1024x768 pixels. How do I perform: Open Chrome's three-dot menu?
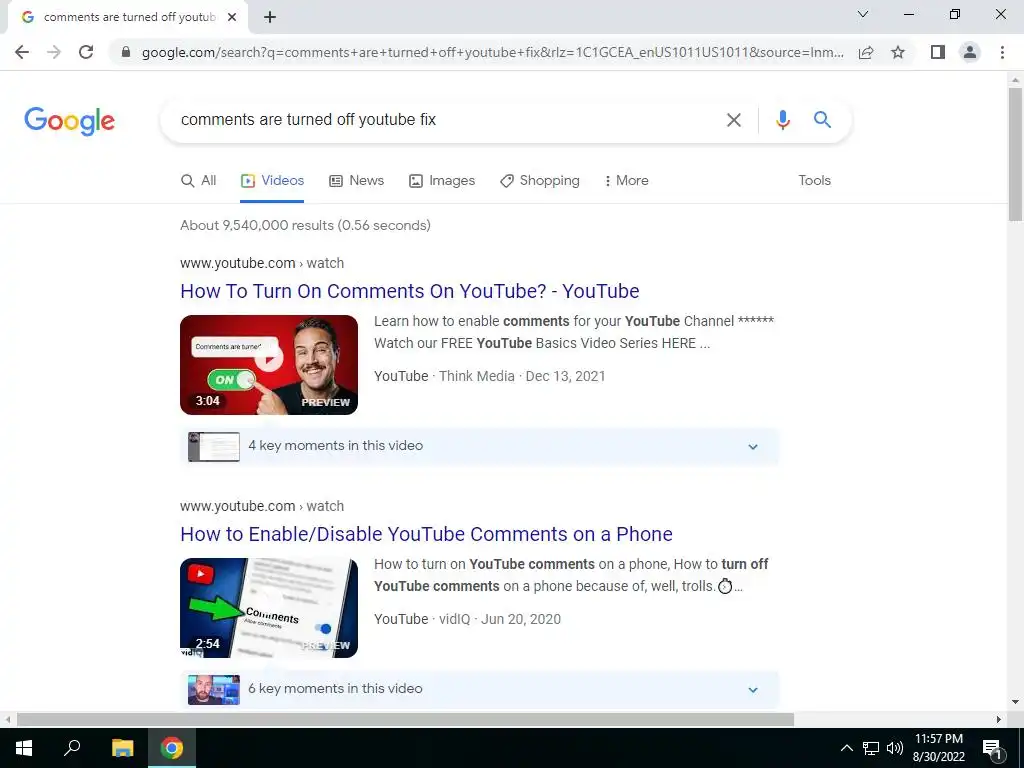1002,52
